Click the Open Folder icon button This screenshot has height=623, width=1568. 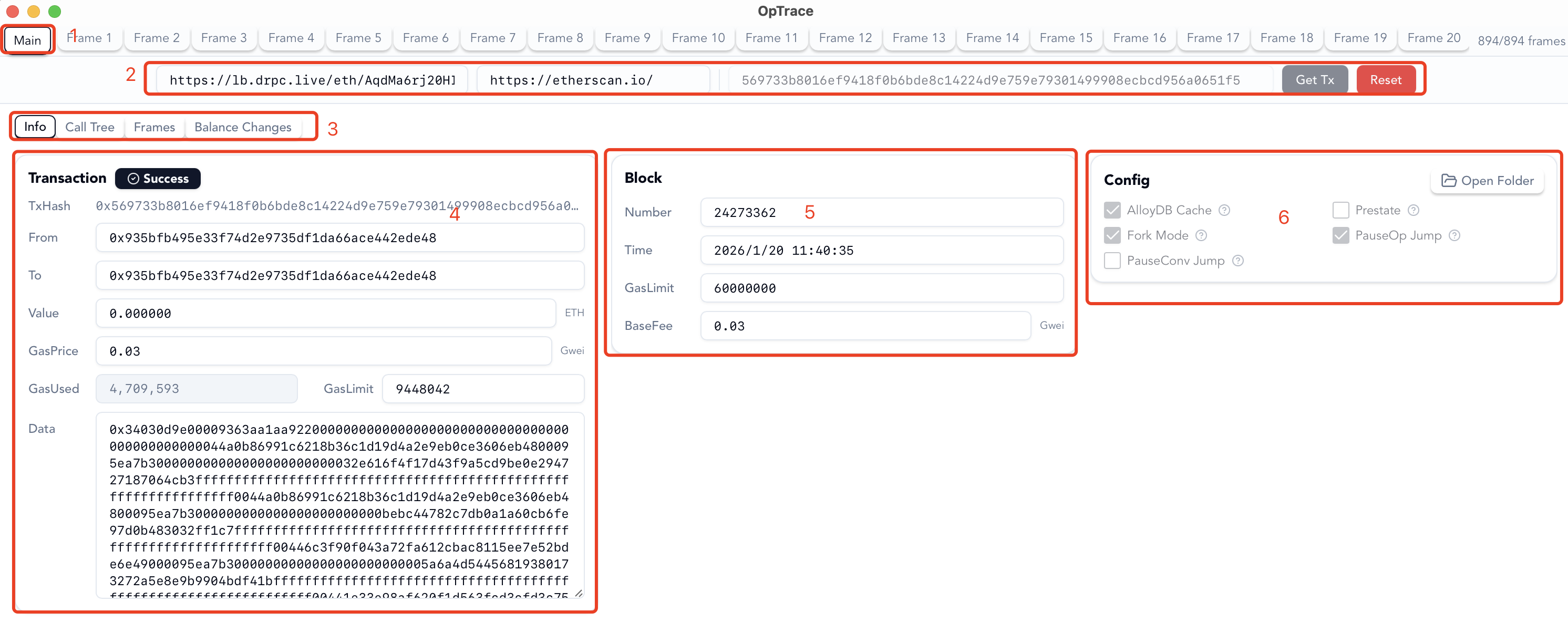coord(1487,181)
